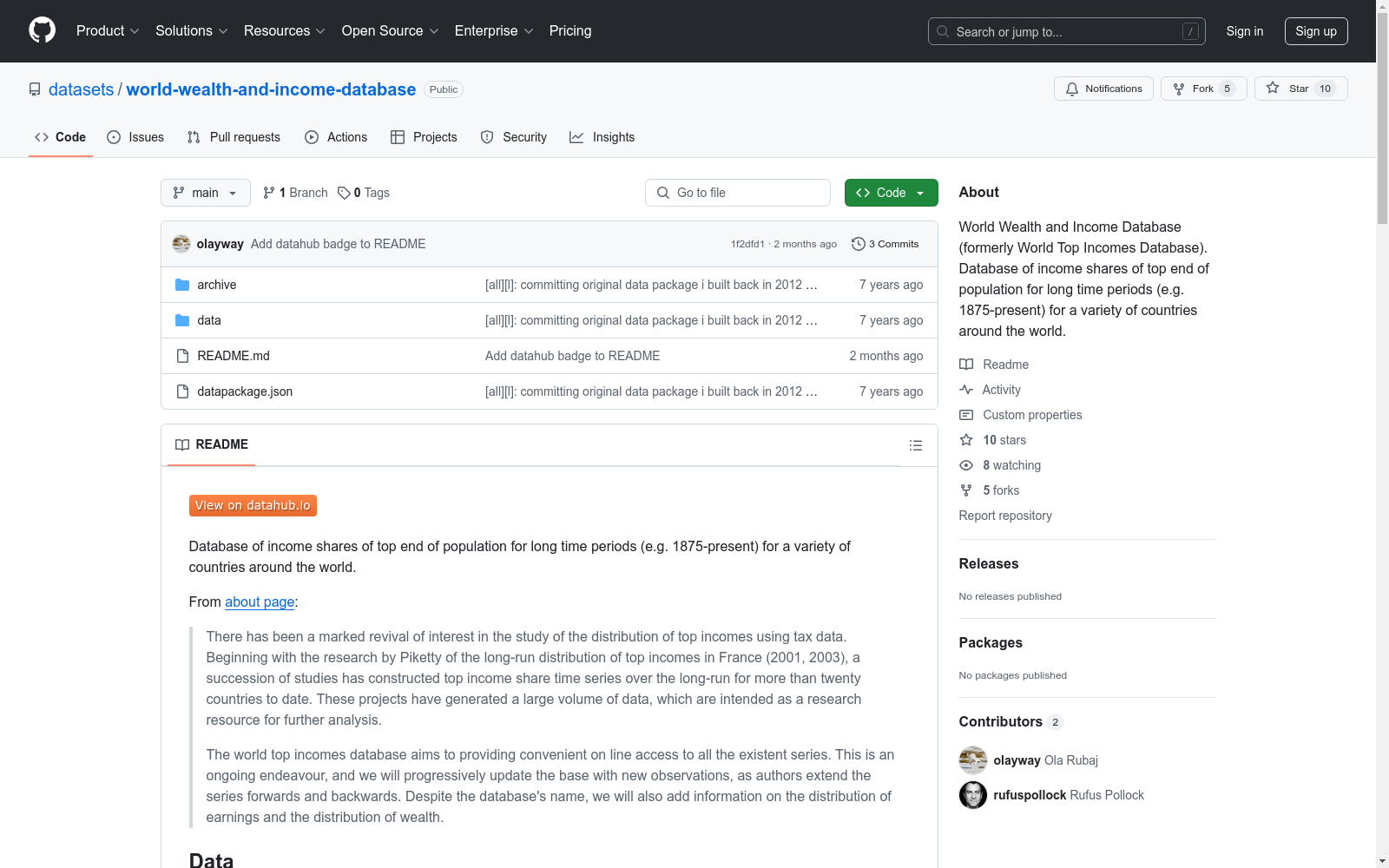Viewport: 1389px width, 868px height.
Task: Click the Star icon button
Action: (1273, 88)
